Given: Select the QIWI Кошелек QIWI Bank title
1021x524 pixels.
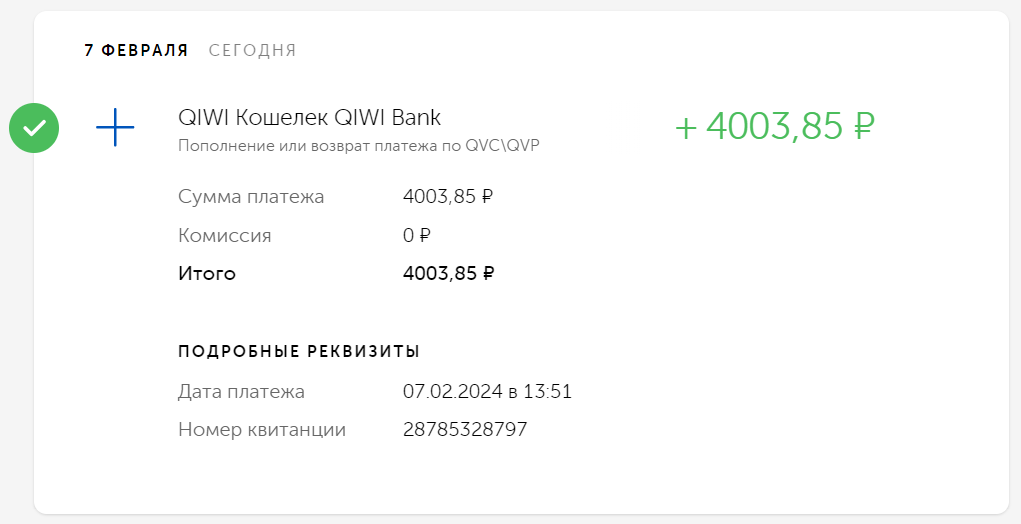Looking at the screenshot, I should 309,117.
